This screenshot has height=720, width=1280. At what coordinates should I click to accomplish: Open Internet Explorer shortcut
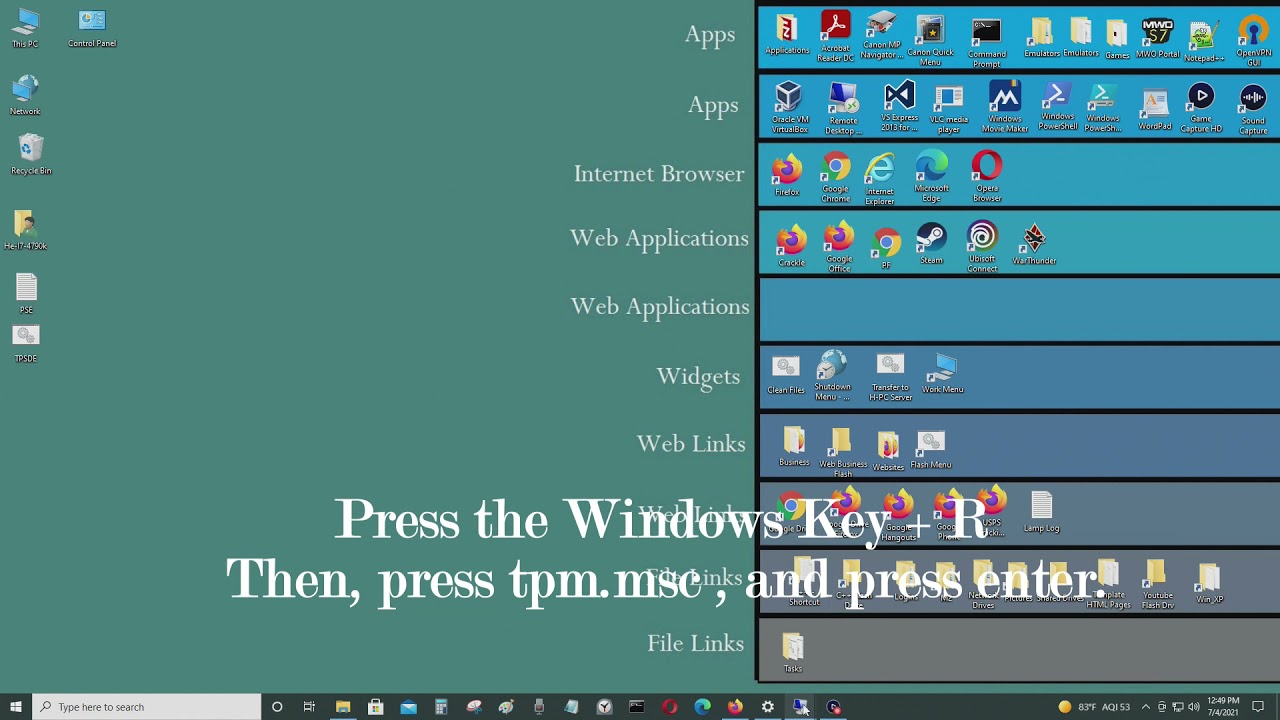880,180
